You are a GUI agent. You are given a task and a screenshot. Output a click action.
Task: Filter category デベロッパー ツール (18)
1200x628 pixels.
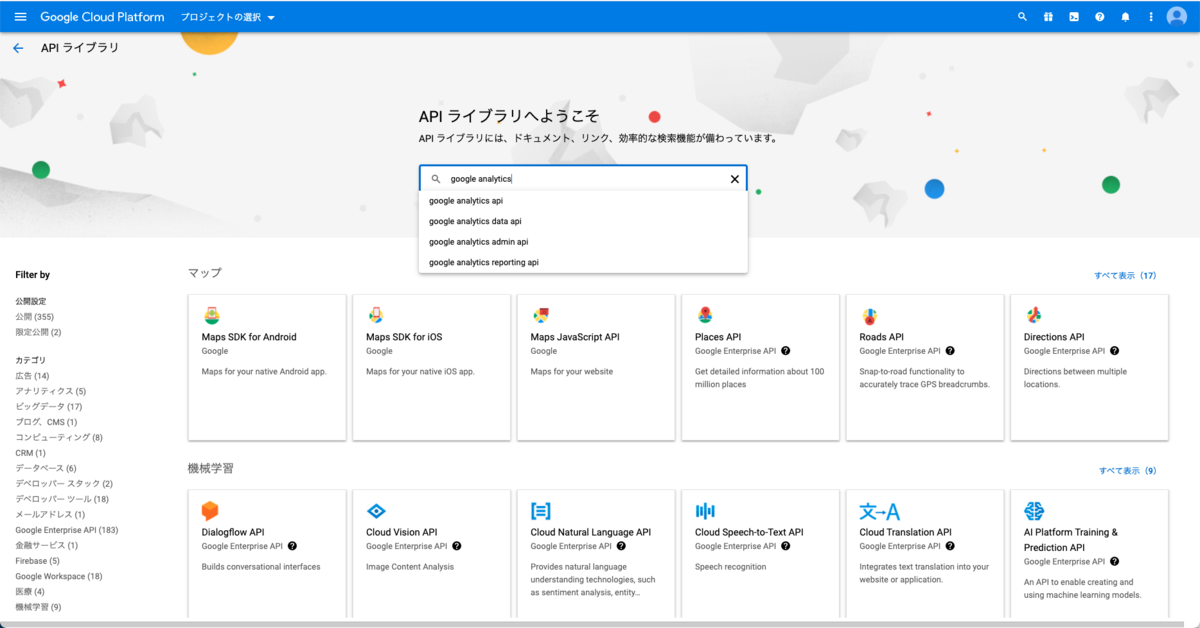62,499
